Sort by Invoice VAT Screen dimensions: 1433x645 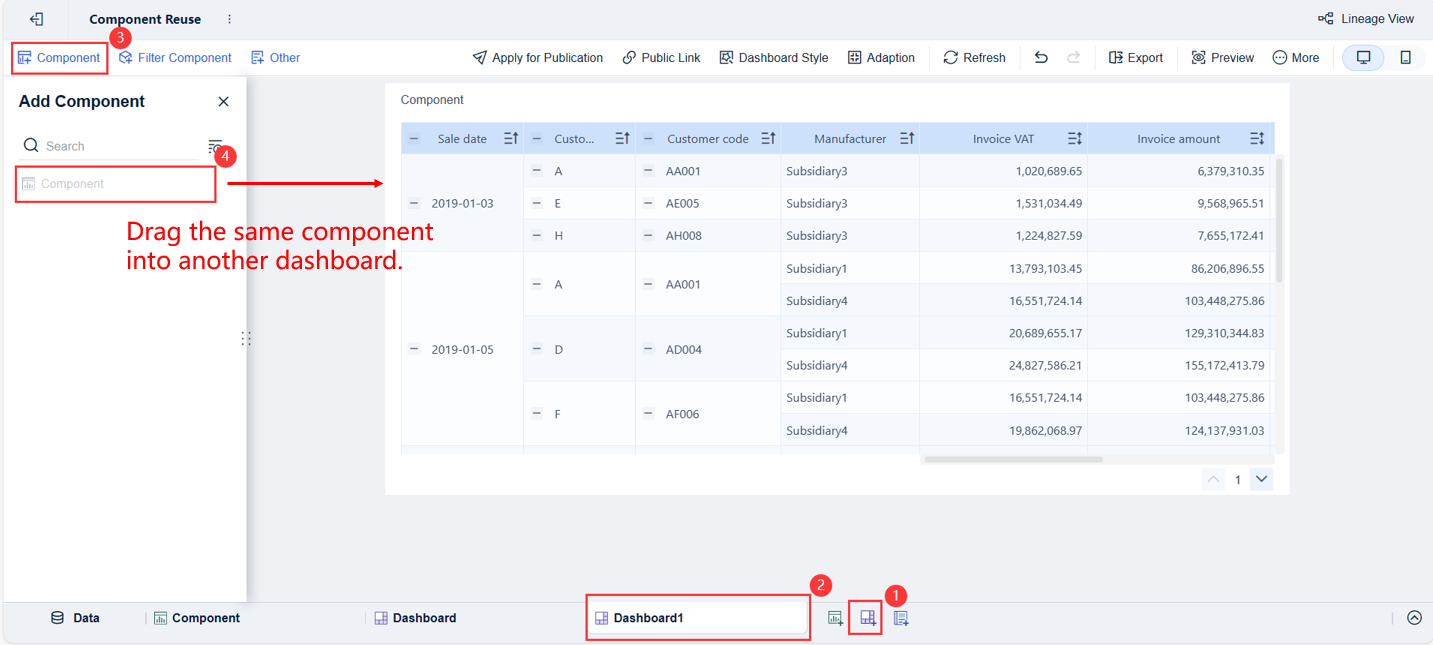[x=1075, y=139]
